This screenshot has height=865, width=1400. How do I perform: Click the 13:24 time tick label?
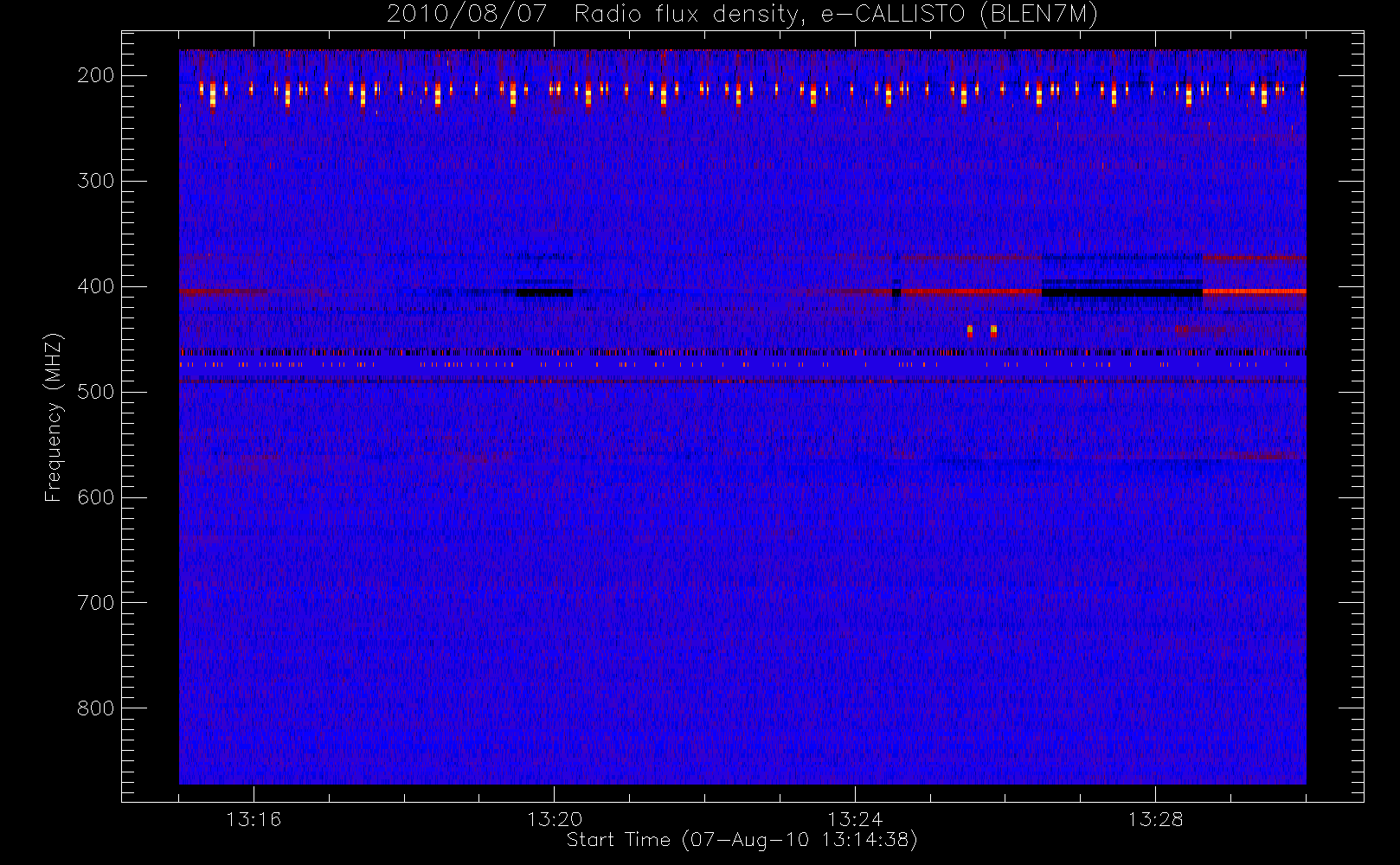pos(855,819)
